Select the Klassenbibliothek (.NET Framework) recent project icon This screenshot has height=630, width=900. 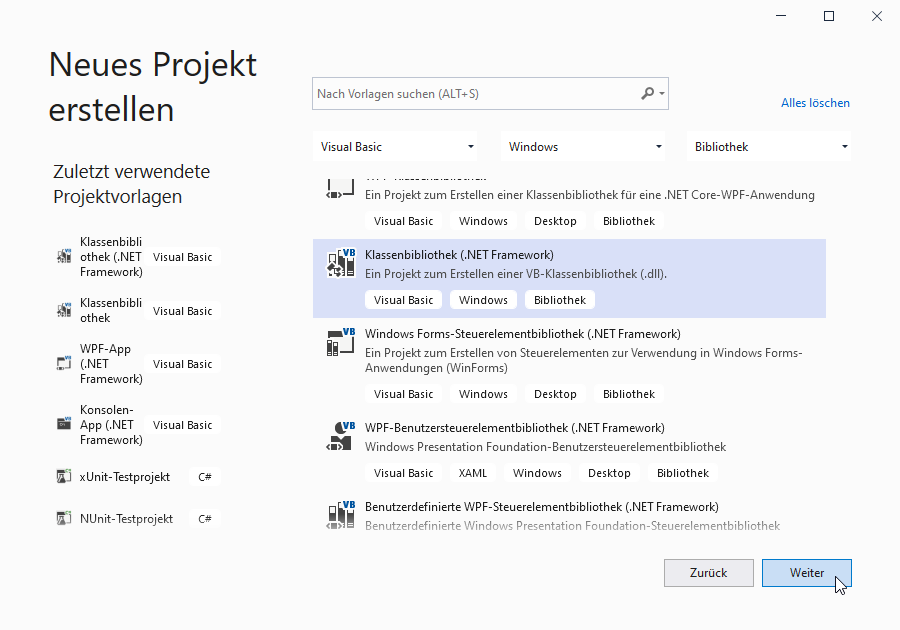pos(63,256)
